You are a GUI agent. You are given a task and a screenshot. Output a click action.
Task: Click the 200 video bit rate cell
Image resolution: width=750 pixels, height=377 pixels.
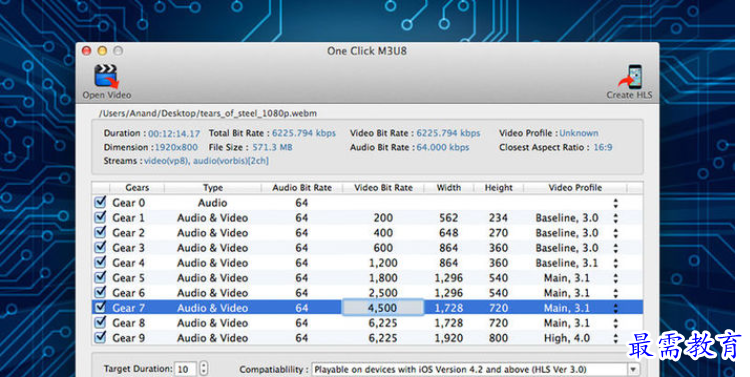point(383,218)
